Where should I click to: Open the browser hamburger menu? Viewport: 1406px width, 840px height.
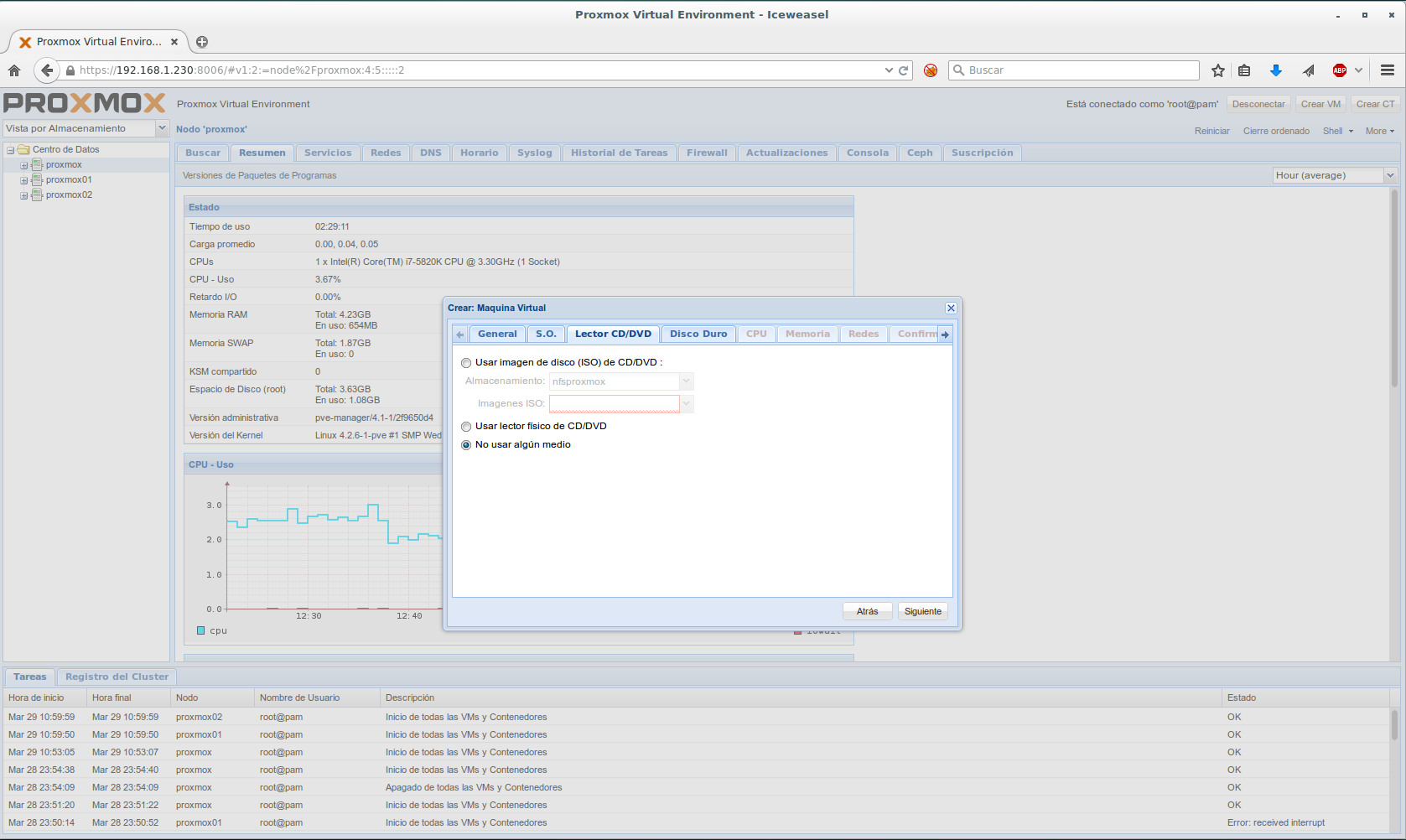point(1388,70)
